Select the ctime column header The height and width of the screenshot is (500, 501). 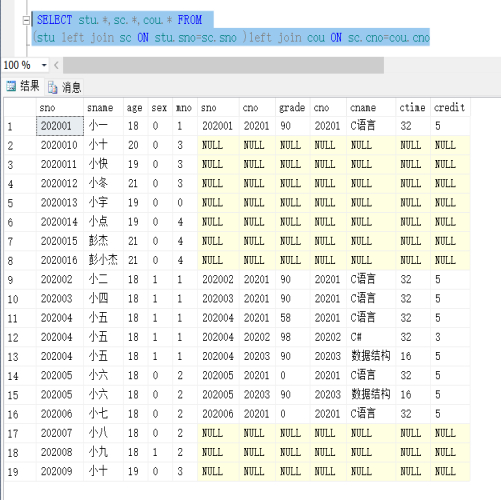[413, 108]
